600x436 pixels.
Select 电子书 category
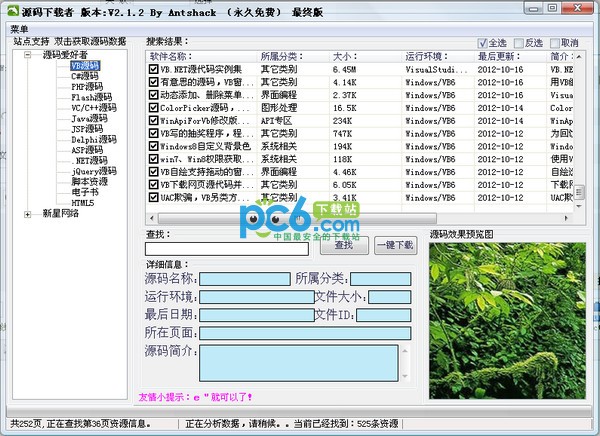click(85, 192)
